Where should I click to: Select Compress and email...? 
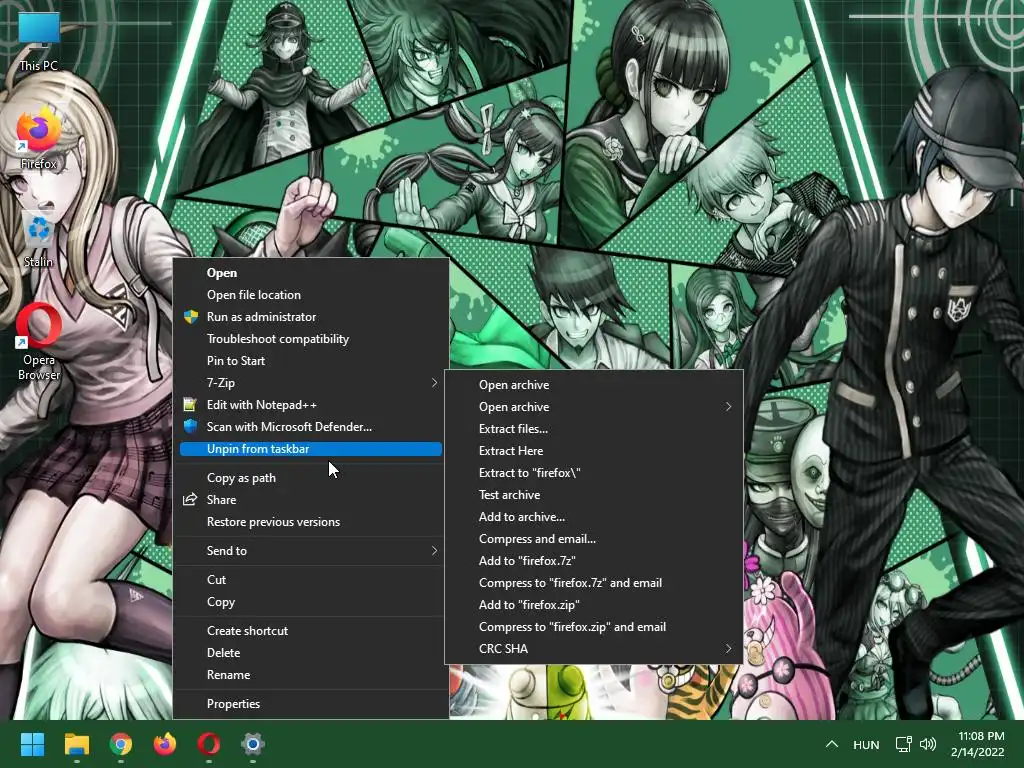pos(594,539)
